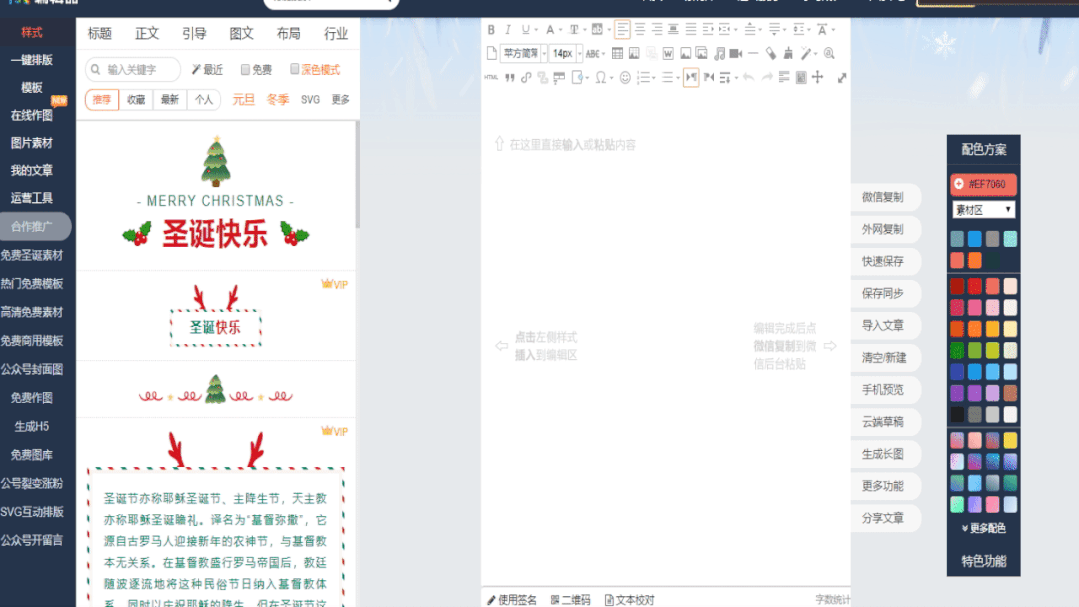This screenshot has width=1079, height=607.
Task: Open 我的文章 in left sidebar
Action: pos(32,170)
